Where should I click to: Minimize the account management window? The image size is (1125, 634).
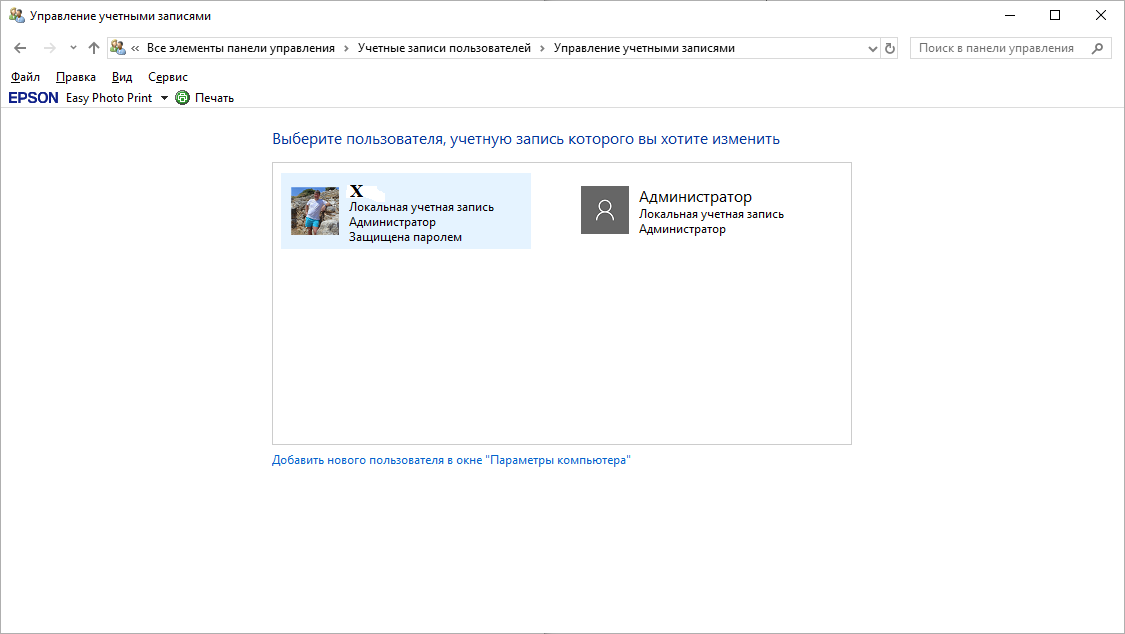click(x=1010, y=15)
